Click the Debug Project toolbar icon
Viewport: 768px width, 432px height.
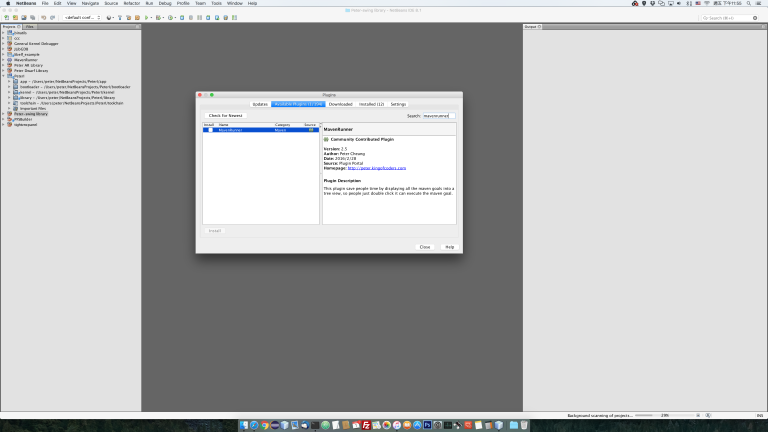coord(158,18)
